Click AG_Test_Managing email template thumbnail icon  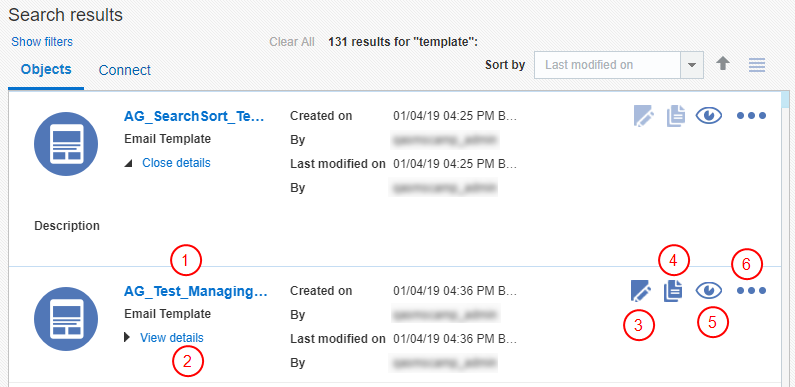[x=66, y=319]
